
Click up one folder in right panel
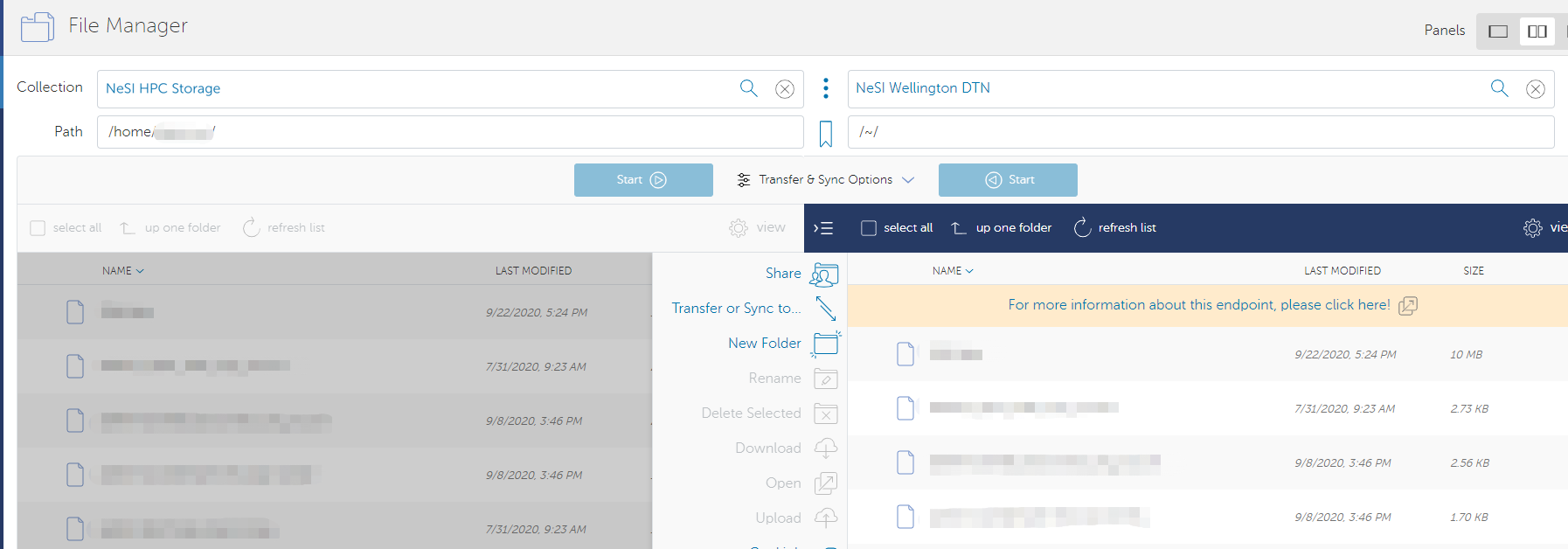(1002, 228)
